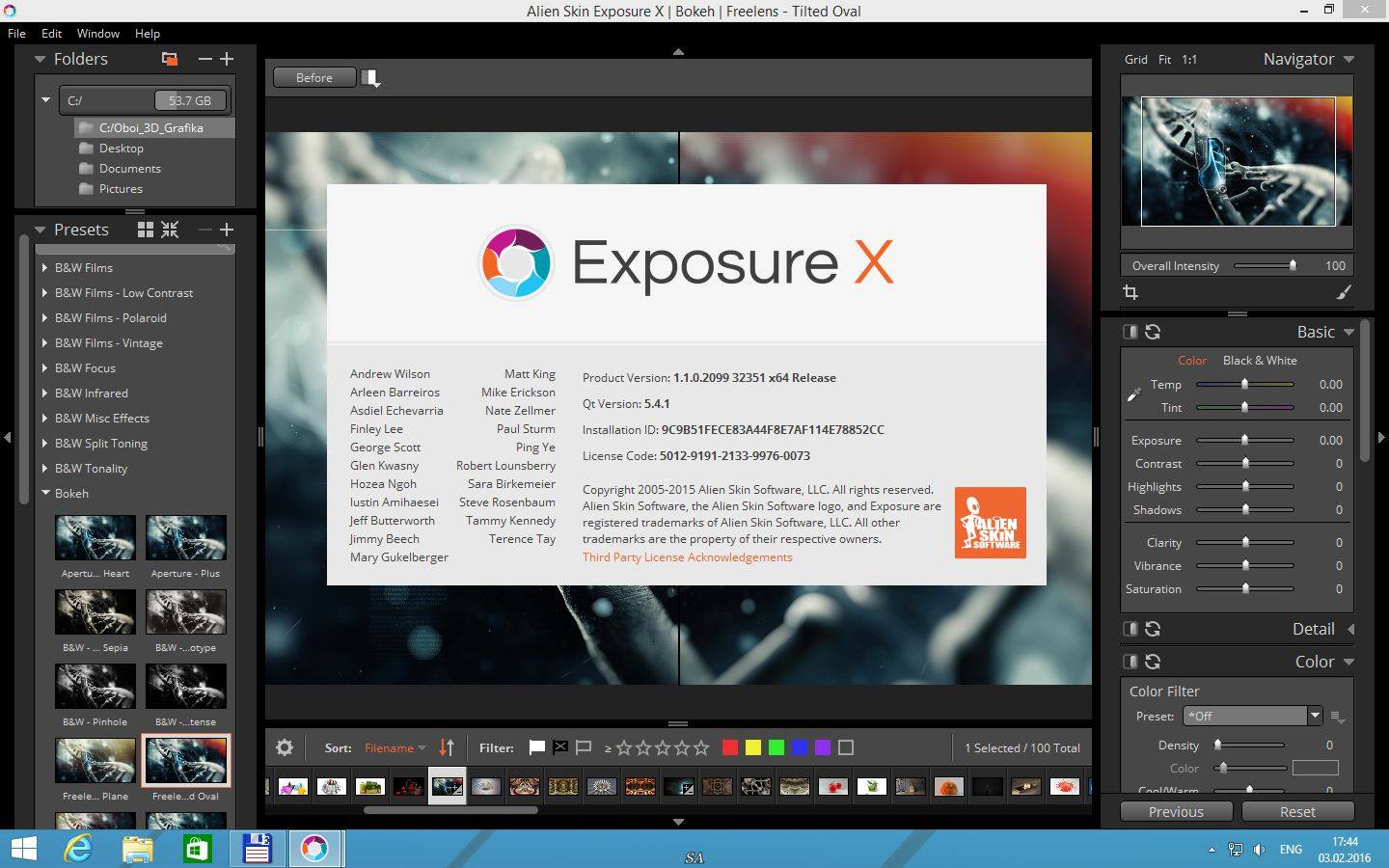The height and width of the screenshot is (868, 1389).
Task: Select the Crop tool icon
Action: [1130, 292]
